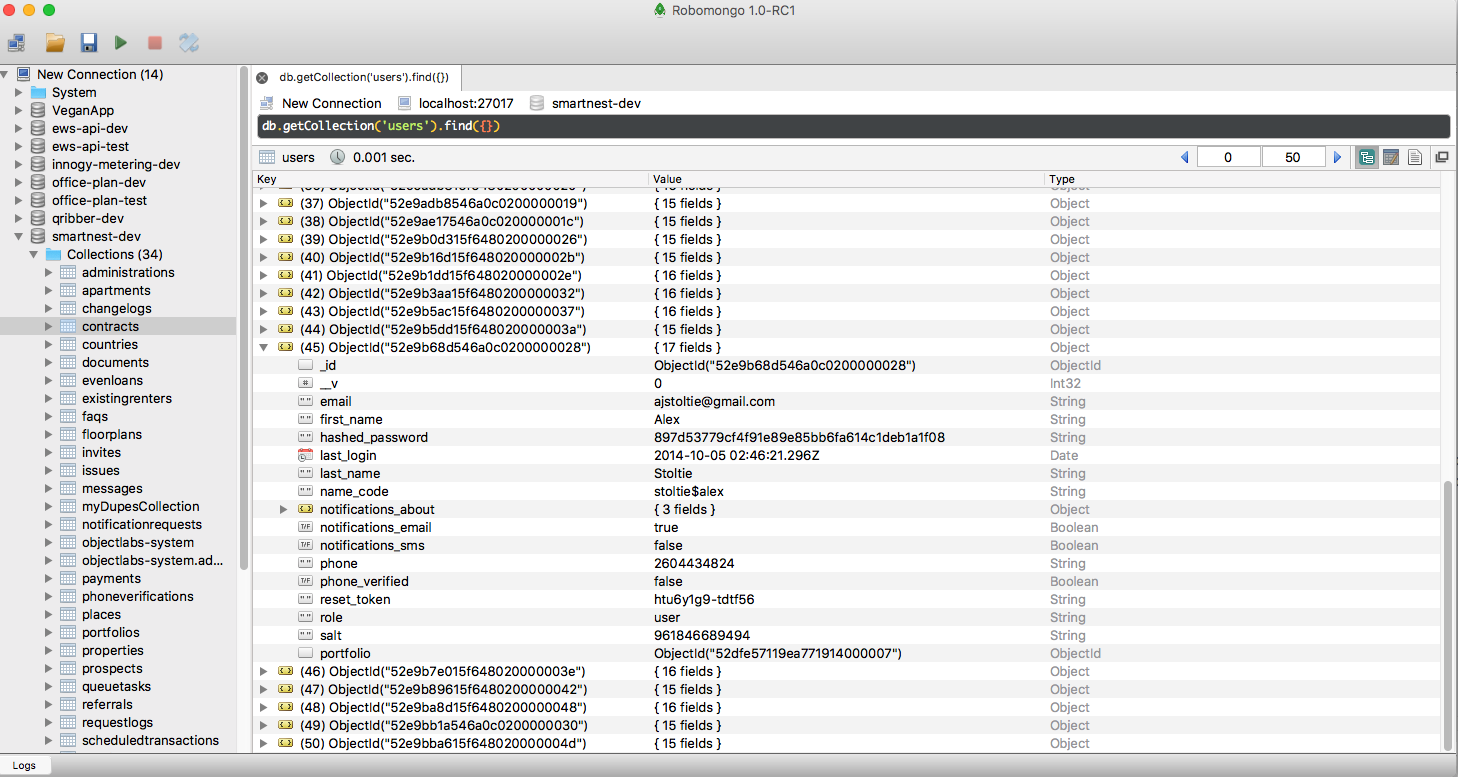This screenshot has width=1458, height=777.
Task: Click the rotate orientation toolbar icon
Action: (189, 43)
